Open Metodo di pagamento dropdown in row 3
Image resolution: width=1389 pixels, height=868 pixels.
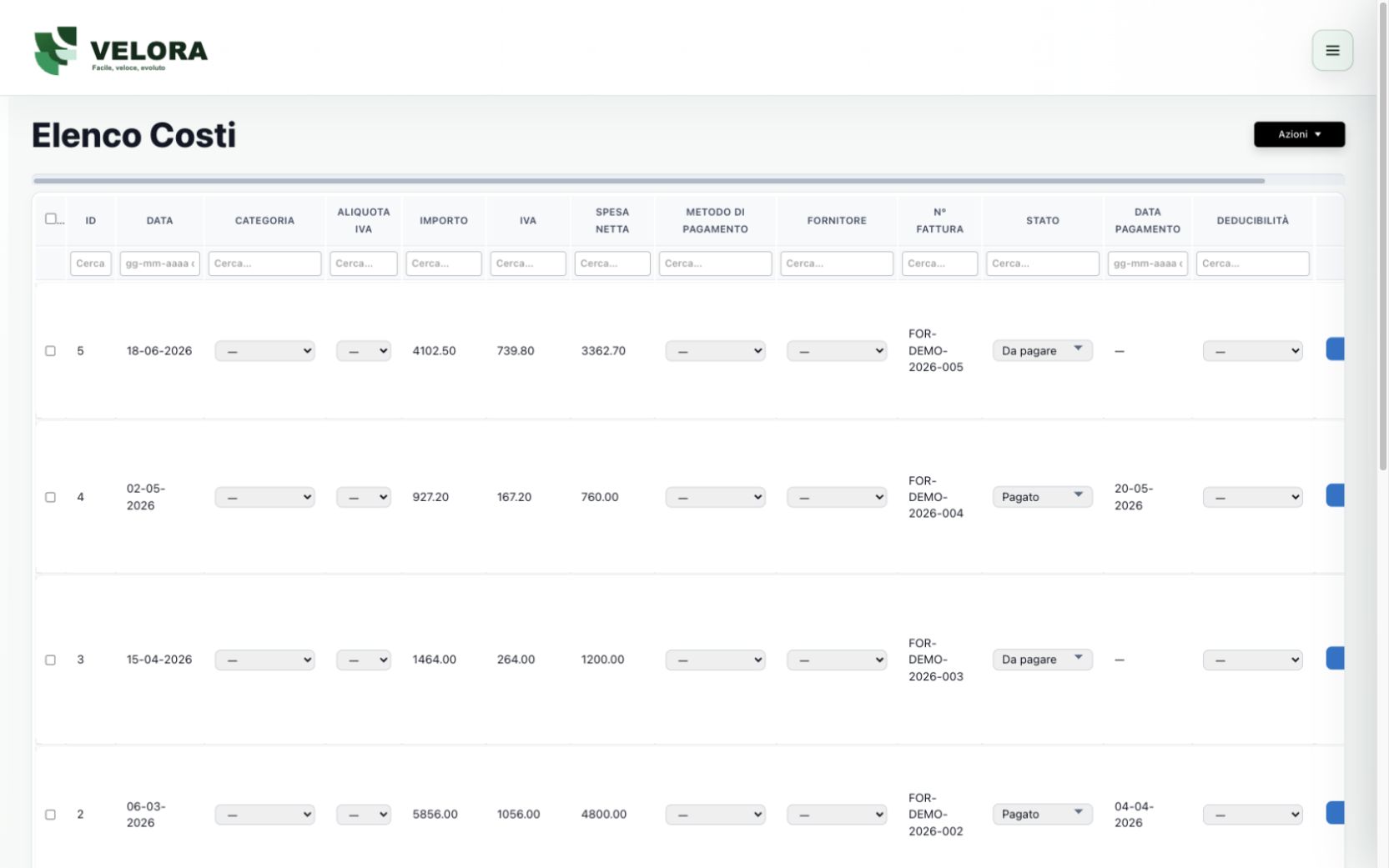click(x=715, y=660)
